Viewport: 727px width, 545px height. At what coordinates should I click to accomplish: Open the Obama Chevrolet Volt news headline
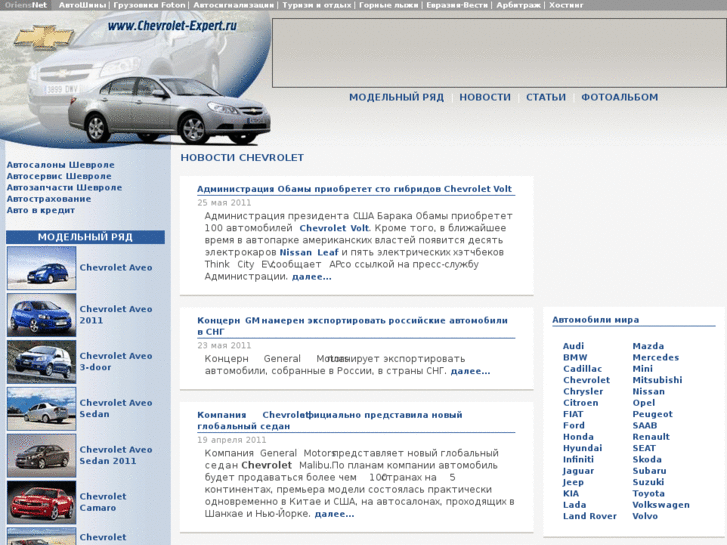[354, 189]
